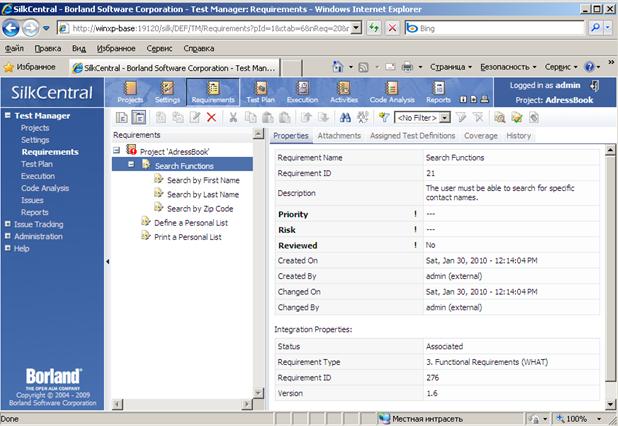
Task: Go to Projects in the sidebar
Action: [35, 128]
